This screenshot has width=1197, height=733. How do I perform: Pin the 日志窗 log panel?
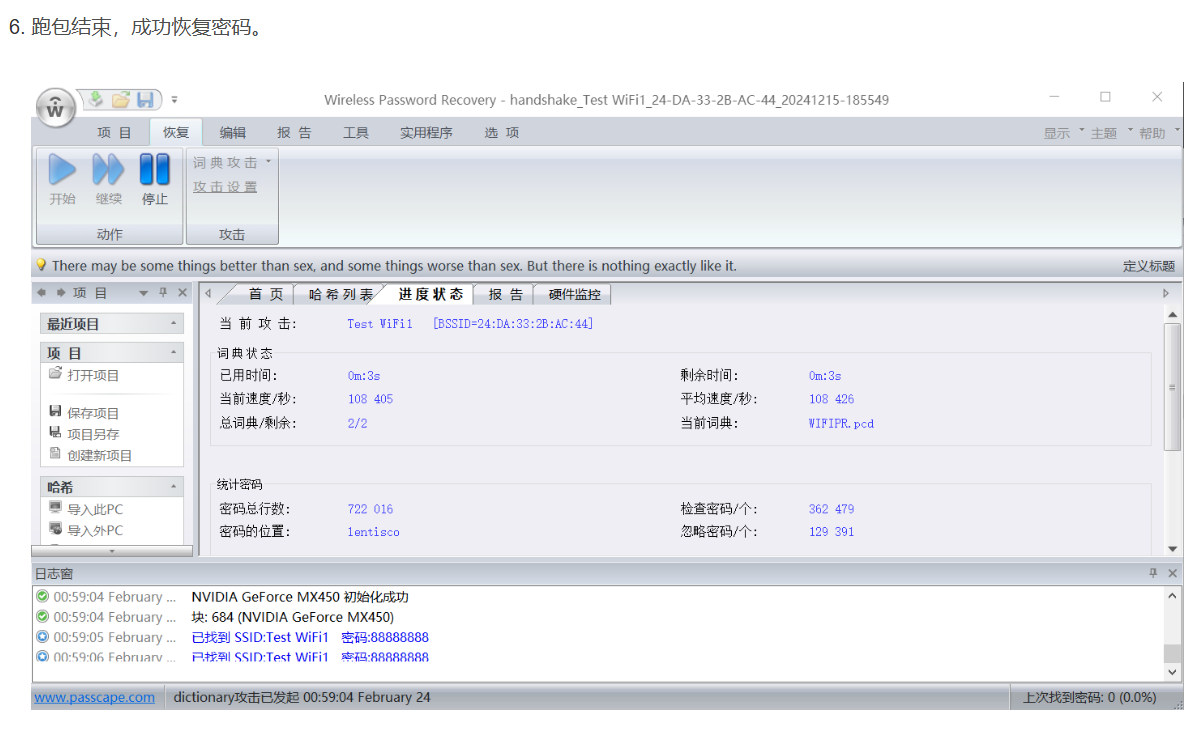(x=1153, y=574)
